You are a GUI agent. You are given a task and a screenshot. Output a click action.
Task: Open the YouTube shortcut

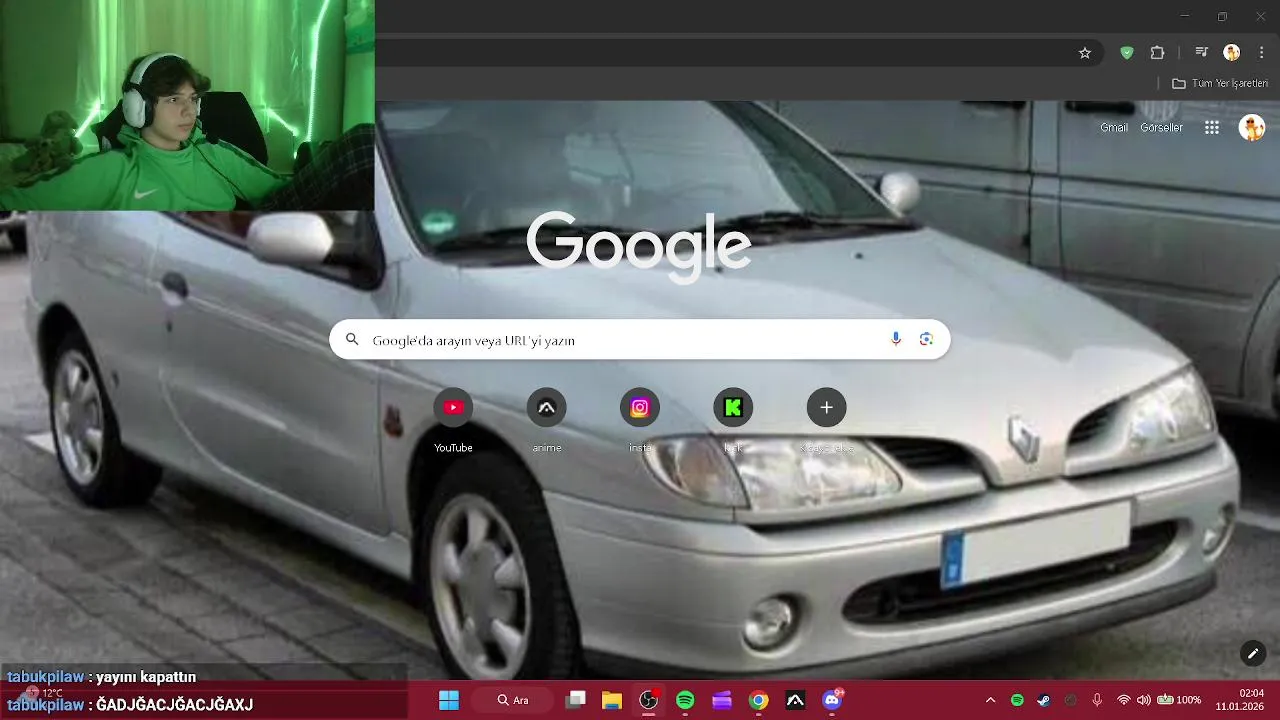[x=453, y=407]
